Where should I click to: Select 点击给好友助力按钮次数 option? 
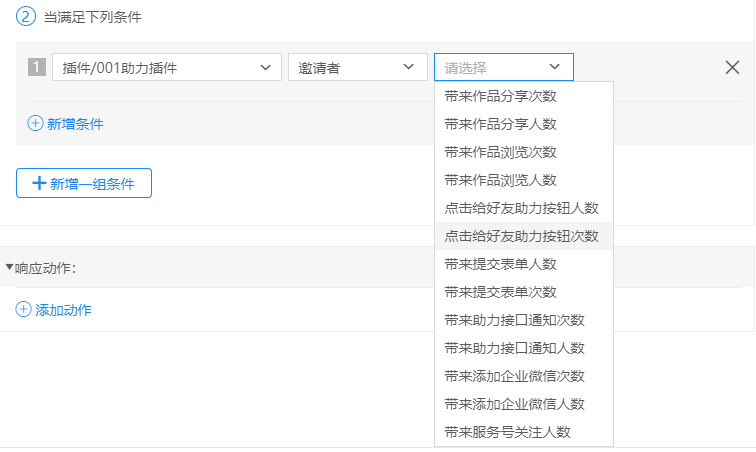524,236
